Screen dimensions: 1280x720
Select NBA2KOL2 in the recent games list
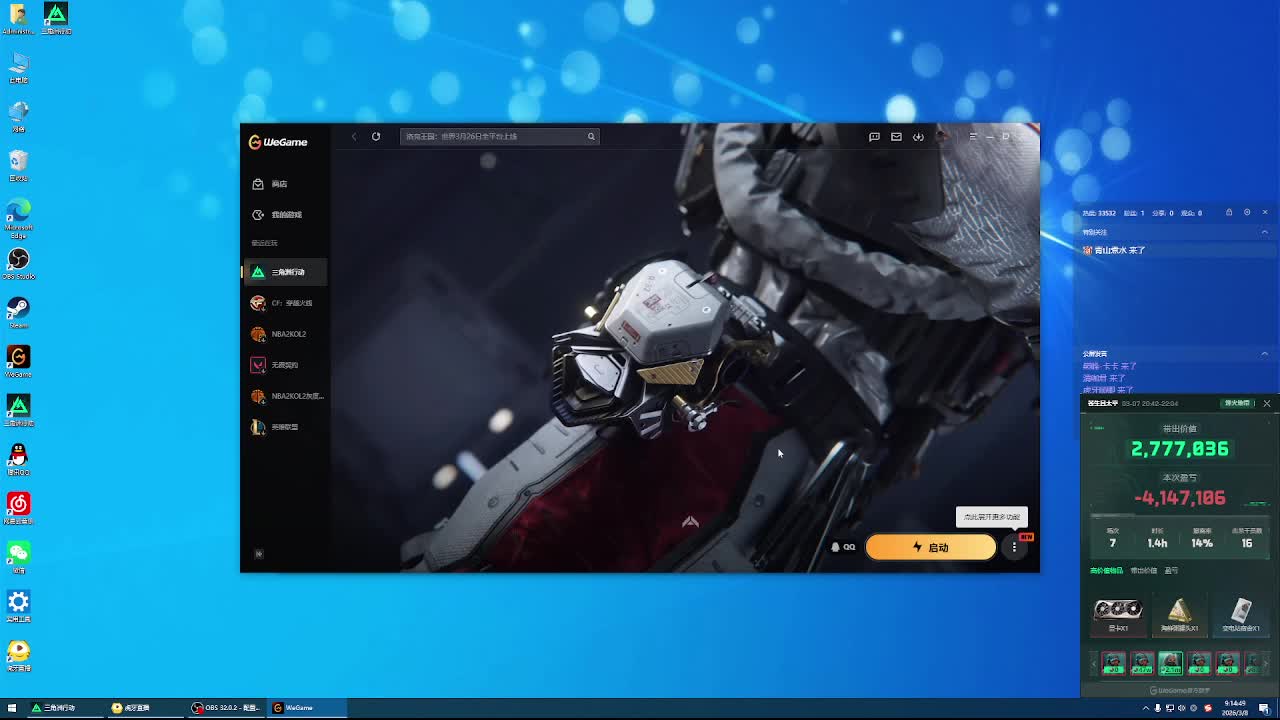tap(288, 334)
